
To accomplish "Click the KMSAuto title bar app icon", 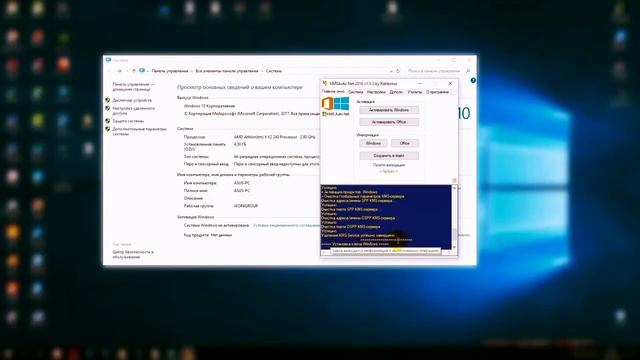I will point(325,83).
